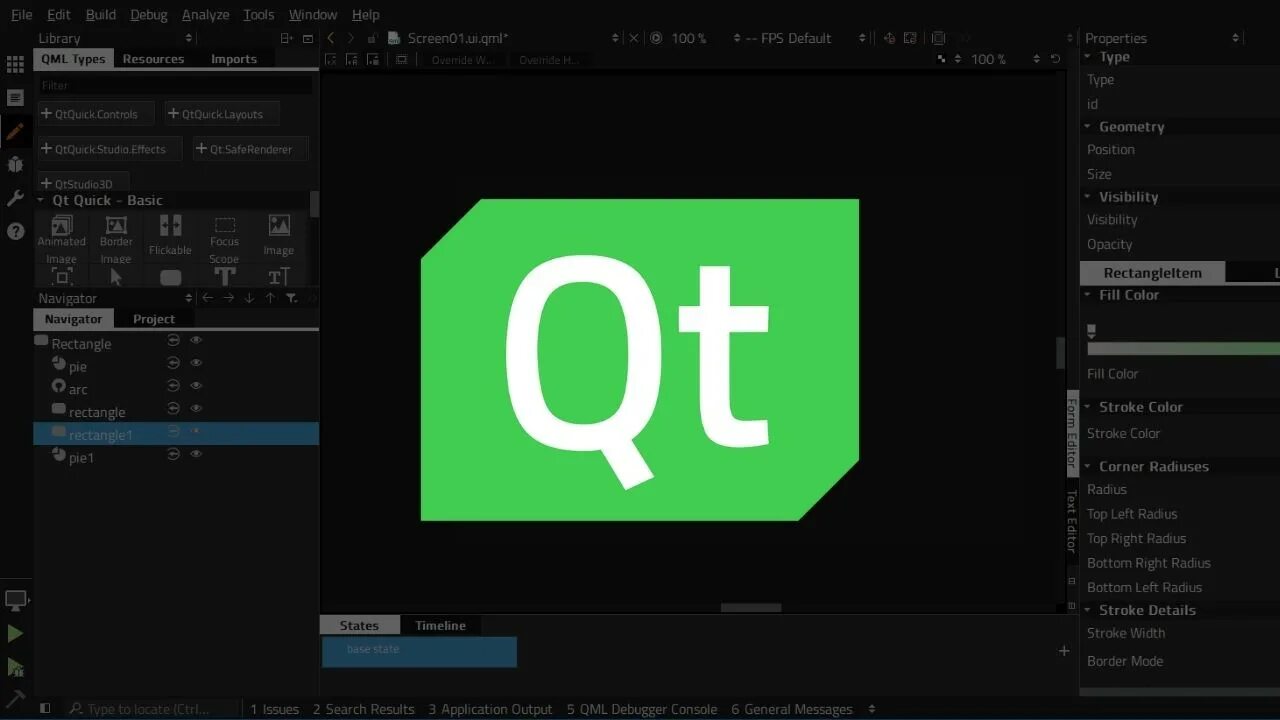Open the Help mode question mark icon
Screen dimensions: 1280x720
[15, 231]
